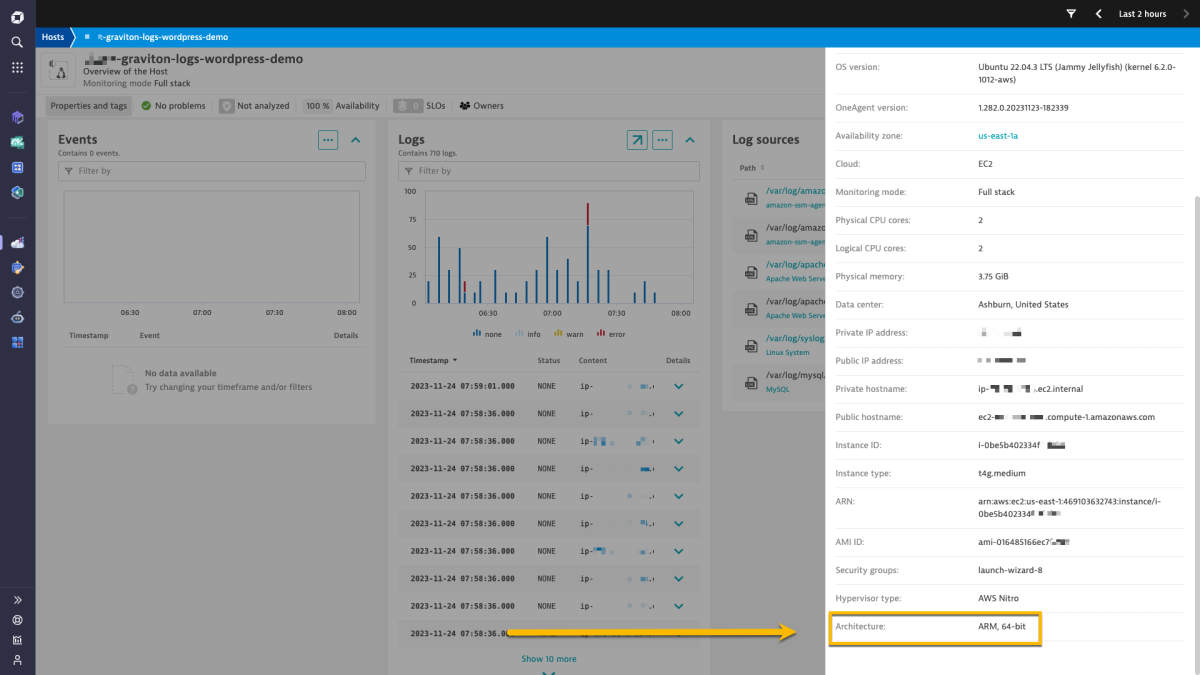Select the Properties and tags tab
This screenshot has width=1200, height=675.
[x=88, y=105]
